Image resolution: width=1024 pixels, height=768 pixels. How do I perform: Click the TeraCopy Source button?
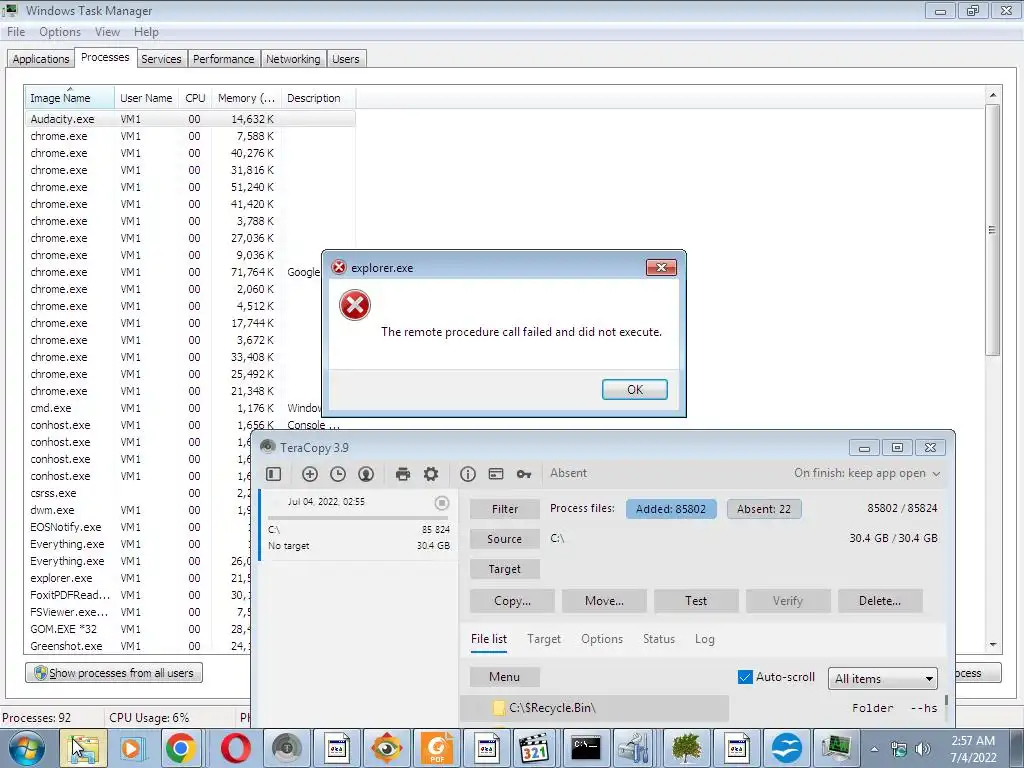(505, 539)
